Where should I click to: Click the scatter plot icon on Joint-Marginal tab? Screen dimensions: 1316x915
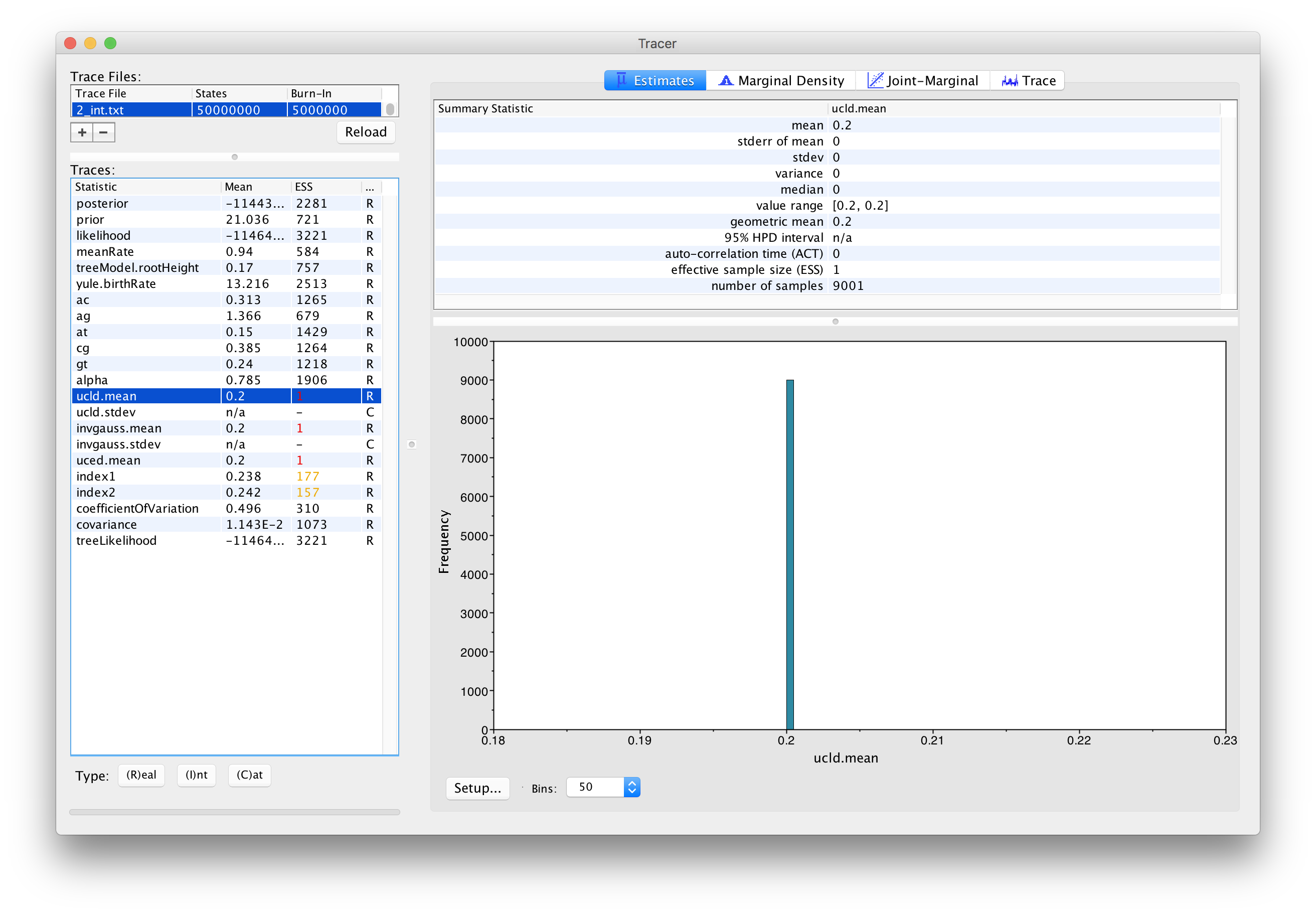875,80
